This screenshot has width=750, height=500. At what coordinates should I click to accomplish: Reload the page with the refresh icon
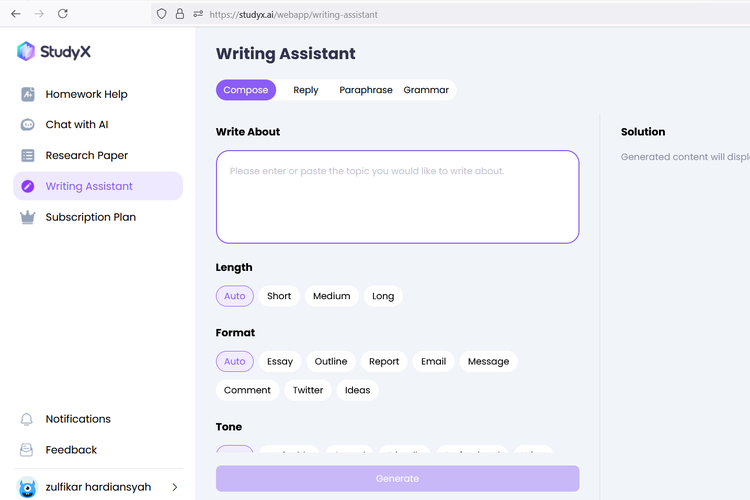(63, 14)
